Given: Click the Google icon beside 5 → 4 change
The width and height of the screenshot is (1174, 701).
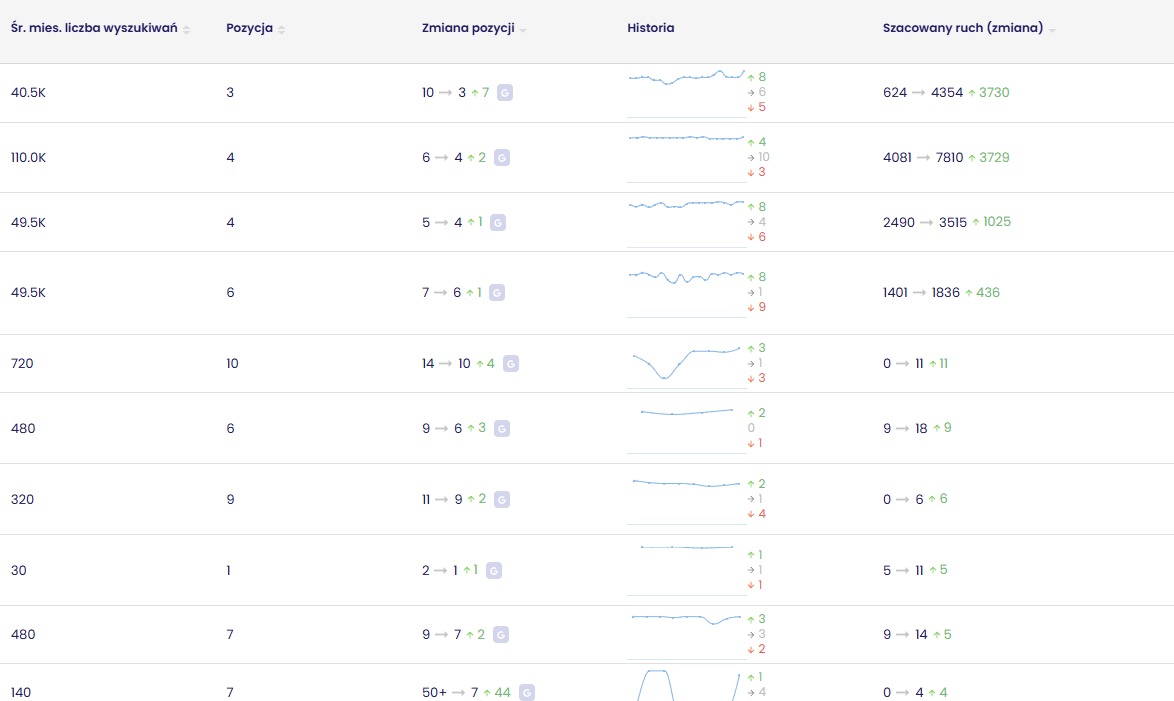Looking at the screenshot, I should pos(498,223).
